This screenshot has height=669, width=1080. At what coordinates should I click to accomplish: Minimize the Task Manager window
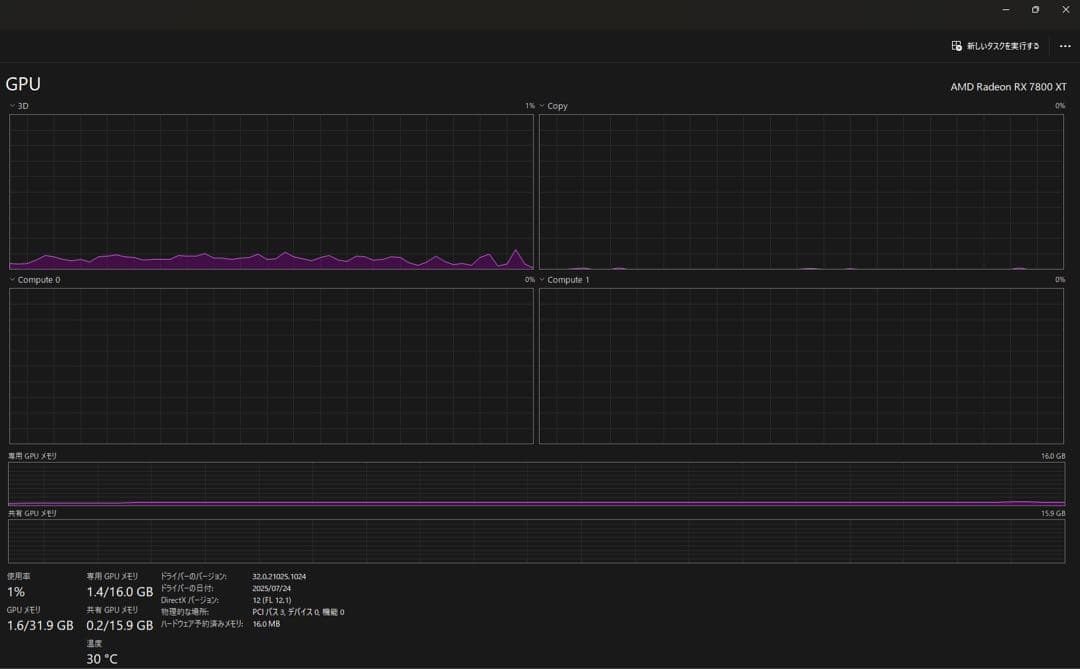1006,10
